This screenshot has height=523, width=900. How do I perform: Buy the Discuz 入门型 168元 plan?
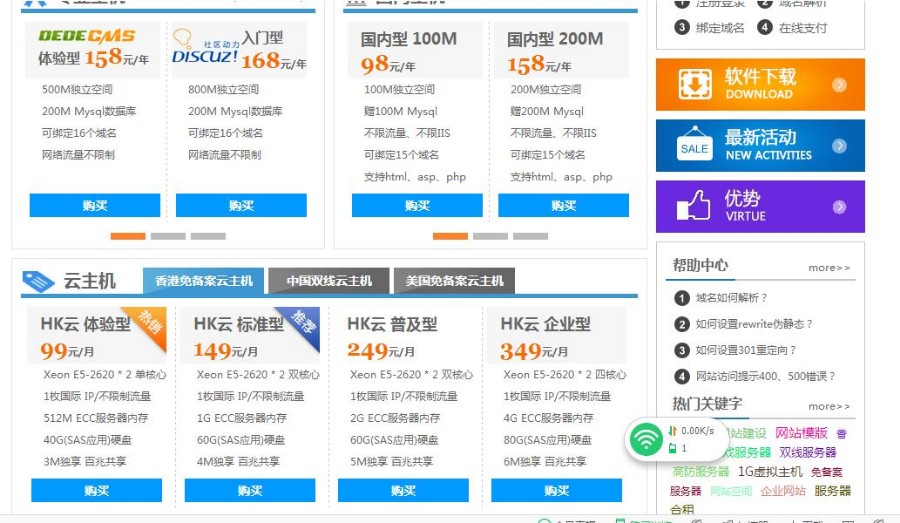(x=241, y=205)
